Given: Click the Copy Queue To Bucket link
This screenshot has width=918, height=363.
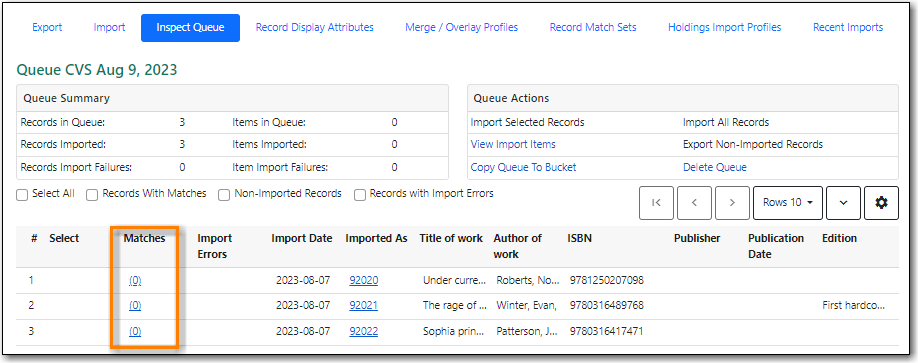Looking at the screenshot, I should click(x=523, y=167).
